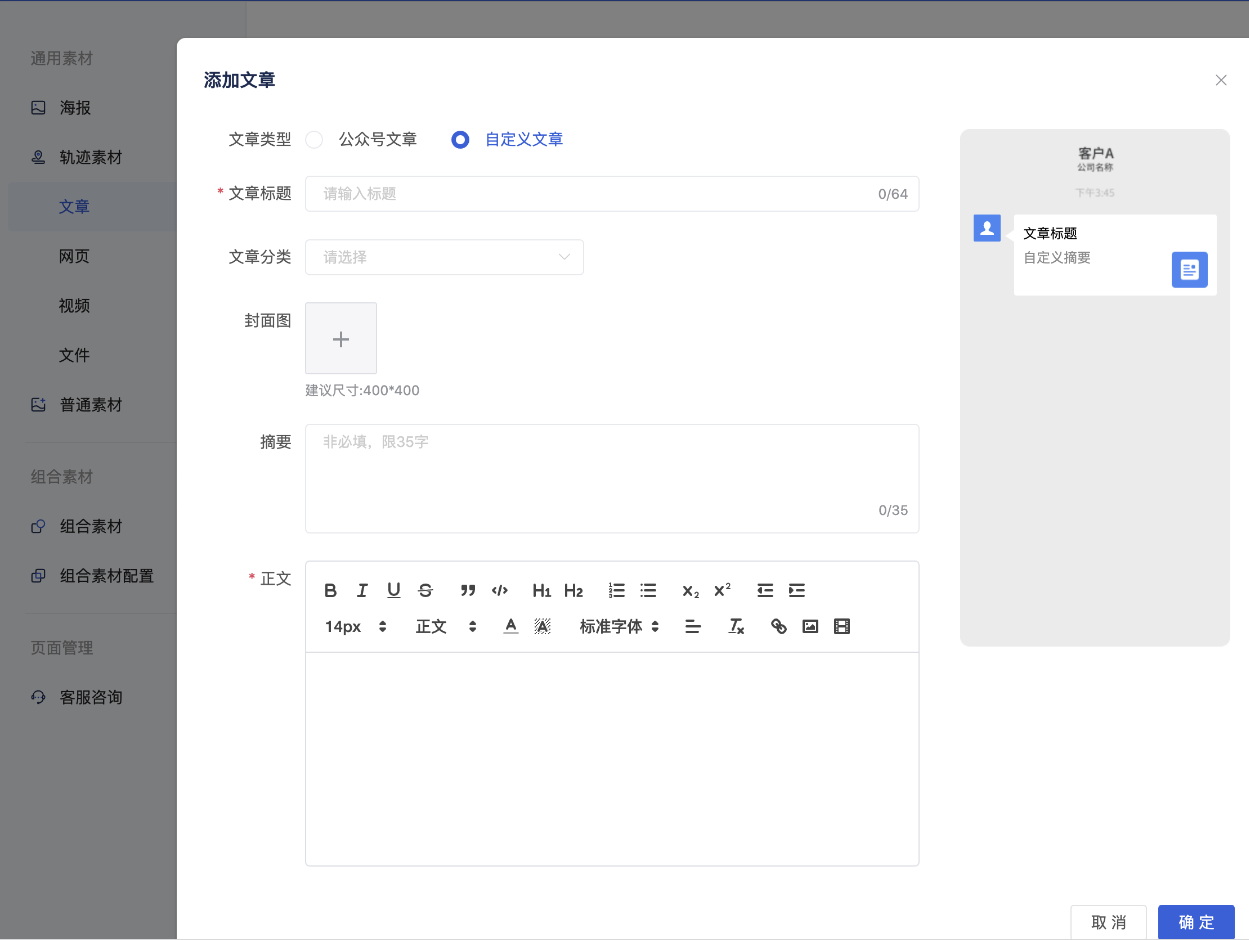
Task: Toggle italic formatting in editor
Action: tap(362, 590)
